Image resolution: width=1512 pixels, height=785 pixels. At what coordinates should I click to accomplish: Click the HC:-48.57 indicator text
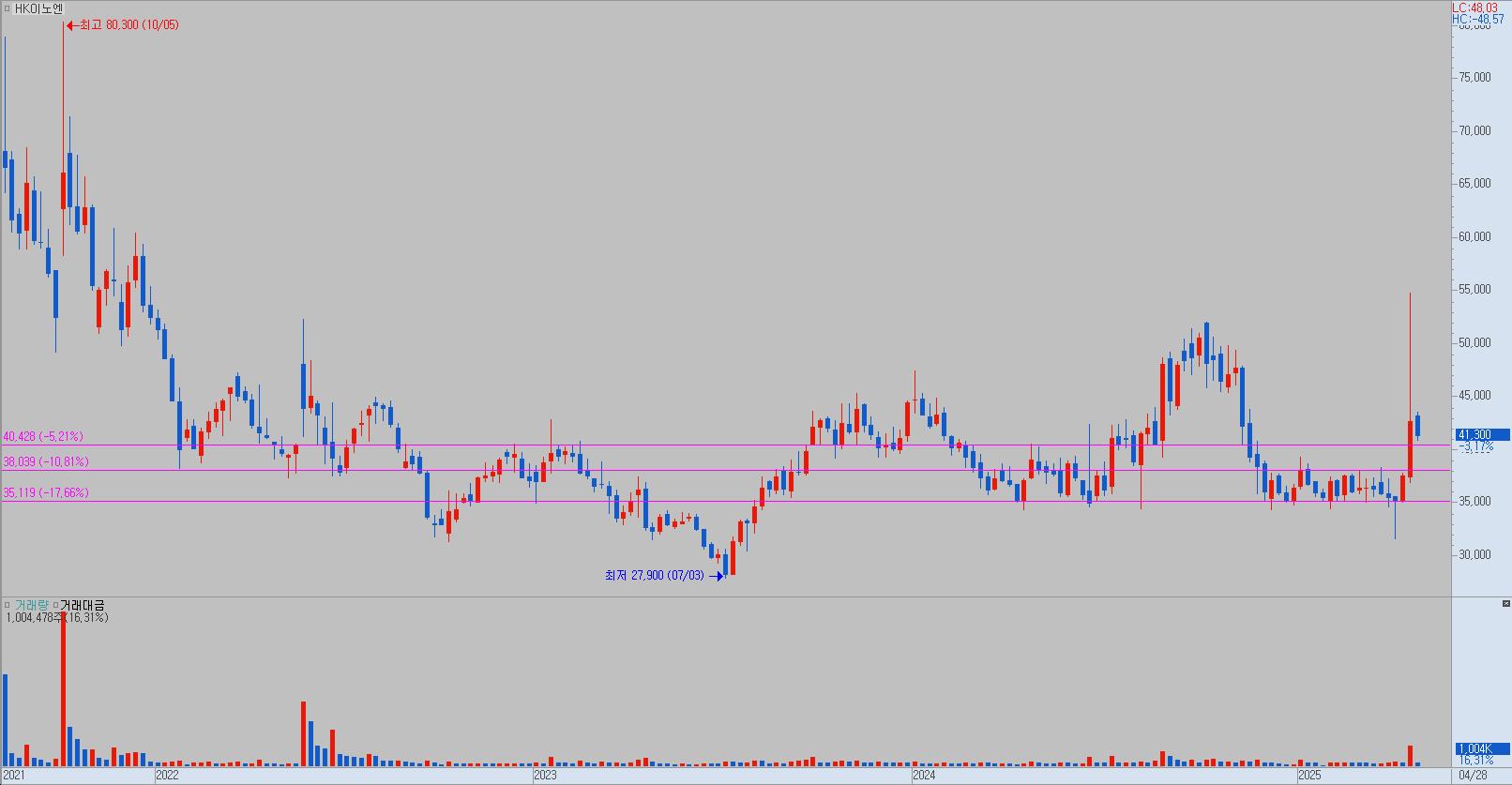[1479, 19]
